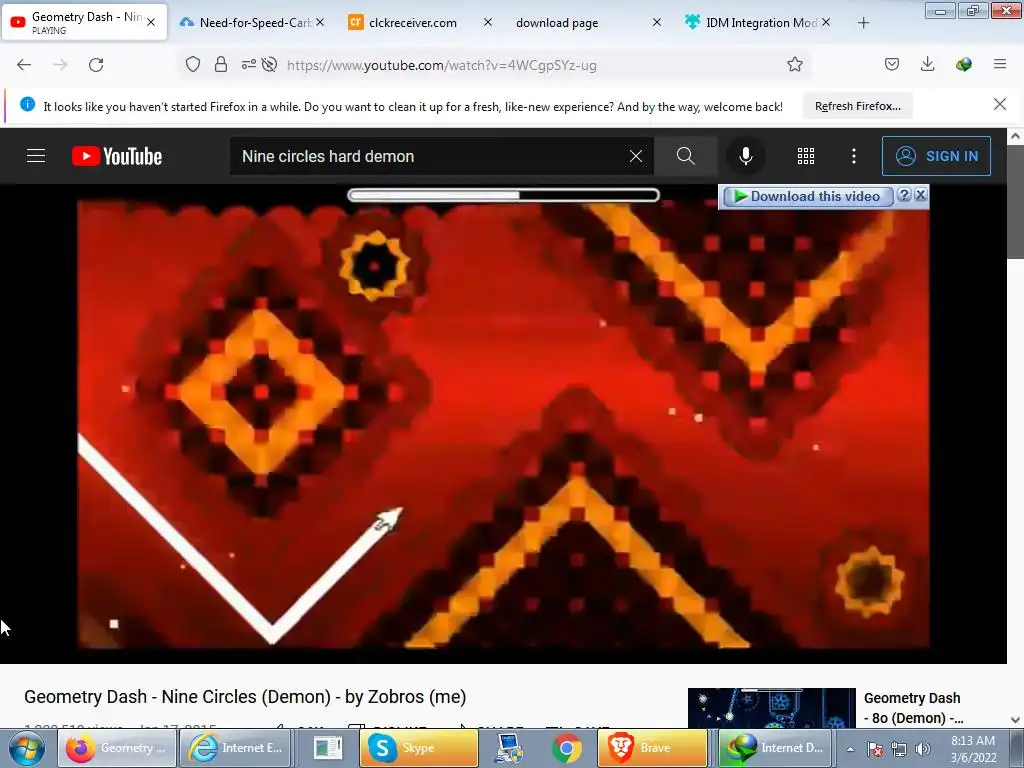Screen dimensions: 1024x768
Task: Open Google Chrome from the taskbar
Action: [x=567, y=748]
